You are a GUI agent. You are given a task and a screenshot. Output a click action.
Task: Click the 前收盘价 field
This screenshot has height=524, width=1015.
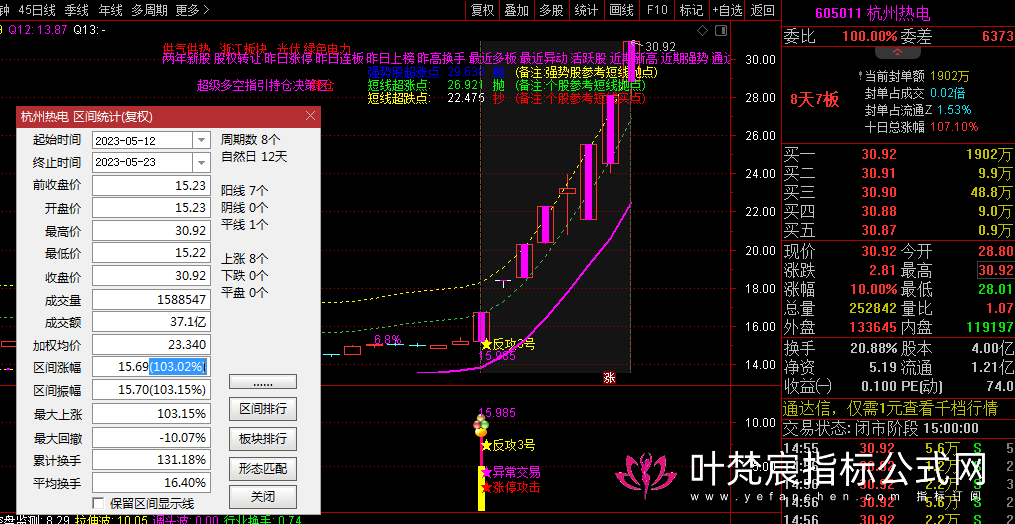click(151, 185)
